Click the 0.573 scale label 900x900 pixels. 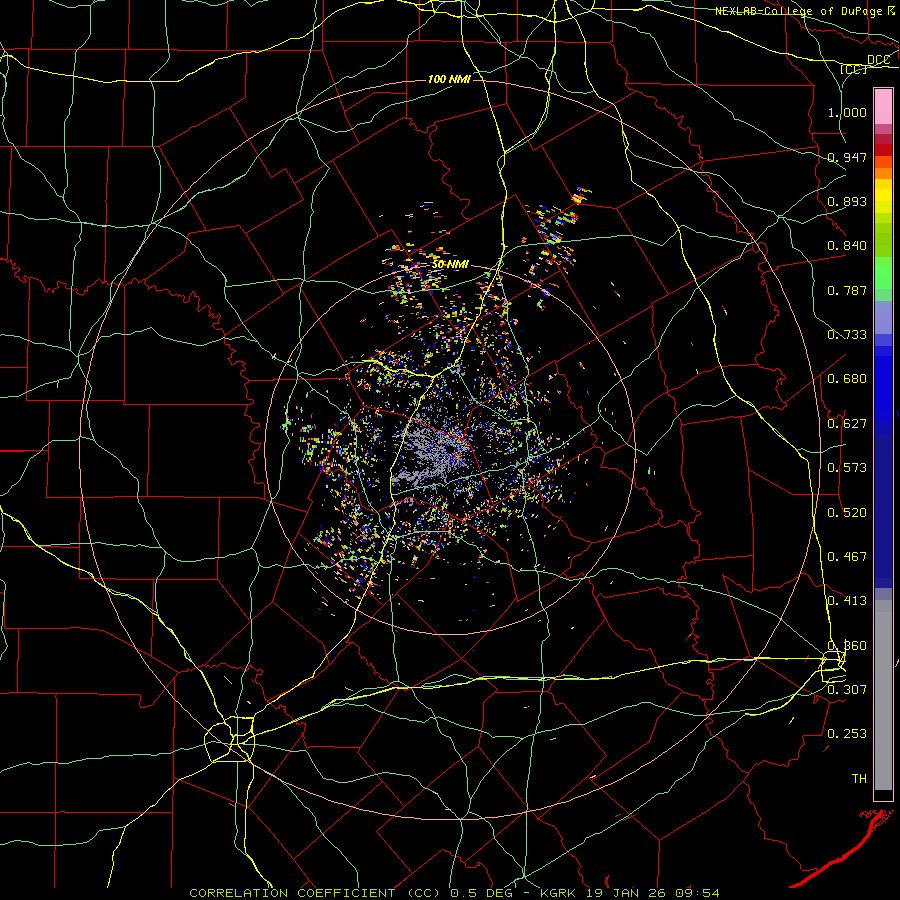(x=847, y=468)
